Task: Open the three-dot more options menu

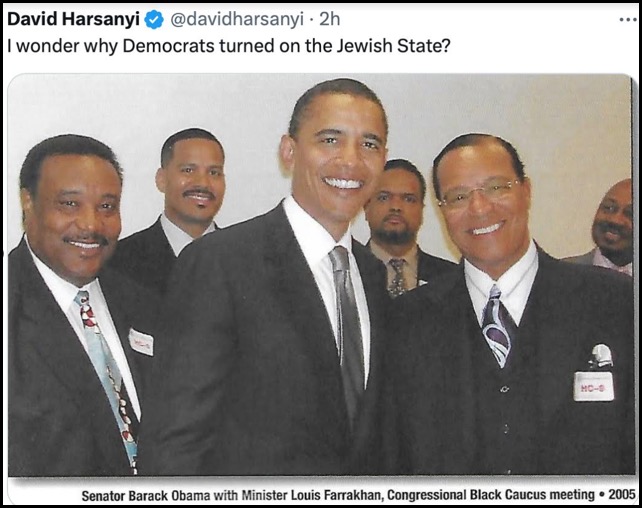Action: coord(628,19)
